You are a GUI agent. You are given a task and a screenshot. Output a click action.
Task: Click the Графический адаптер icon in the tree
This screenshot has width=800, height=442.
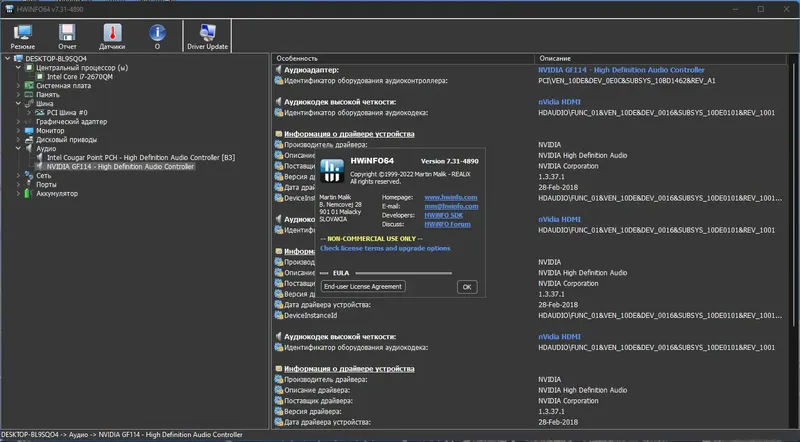(x=29, y=121)
